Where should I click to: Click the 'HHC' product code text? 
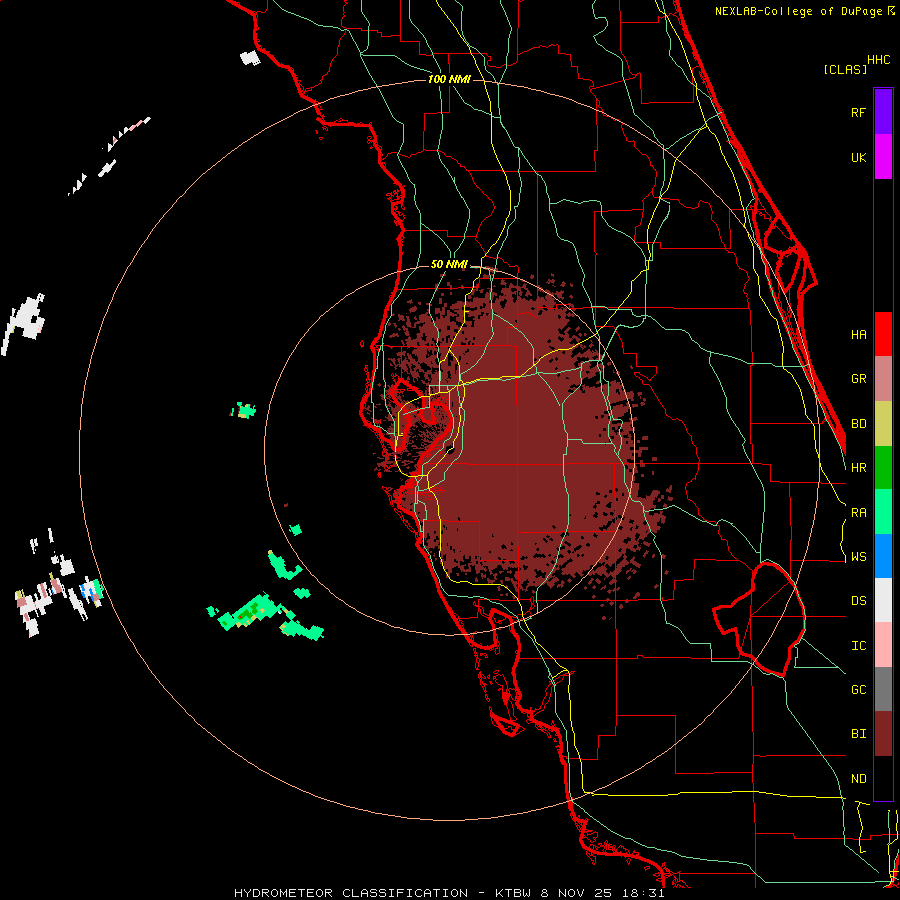pos(879,60)
